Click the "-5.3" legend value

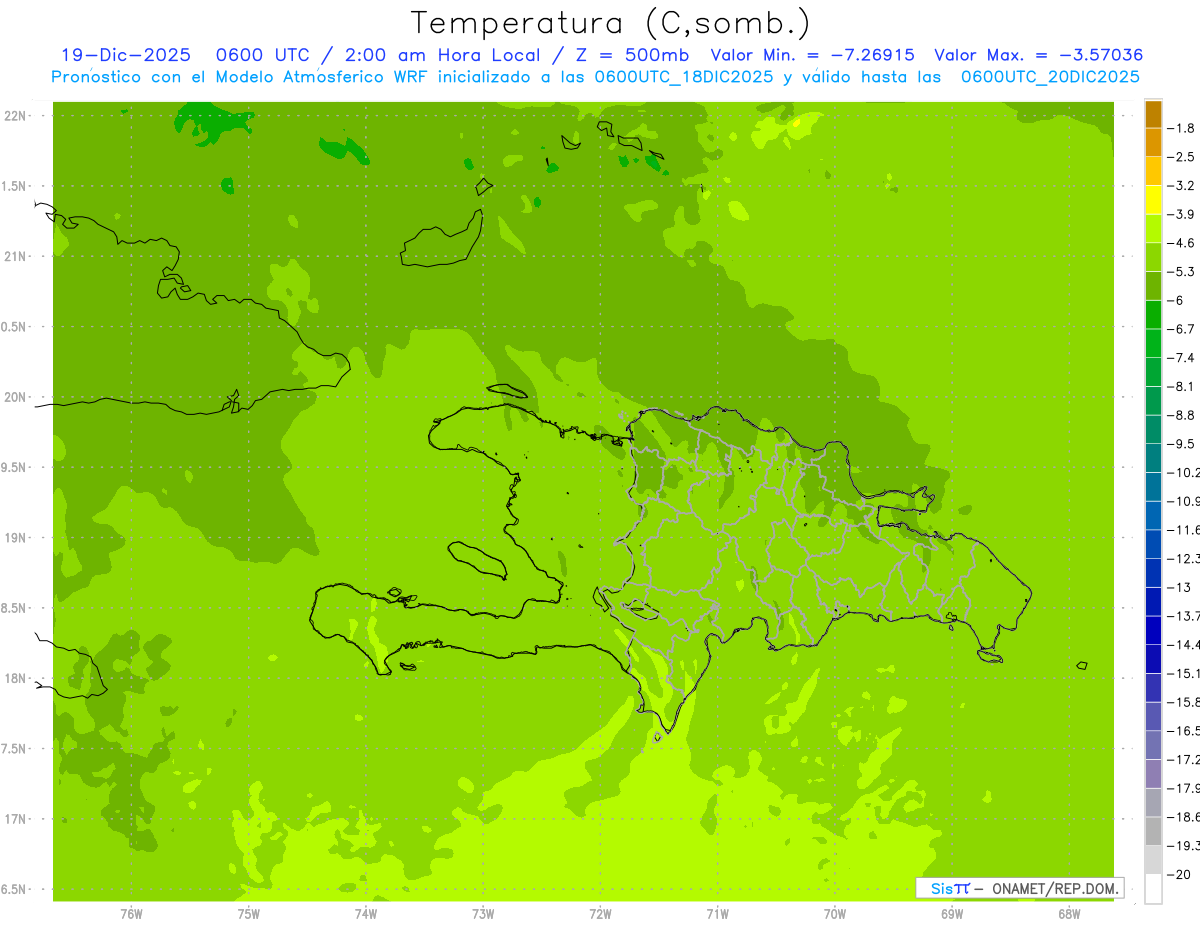(1181, 271)
